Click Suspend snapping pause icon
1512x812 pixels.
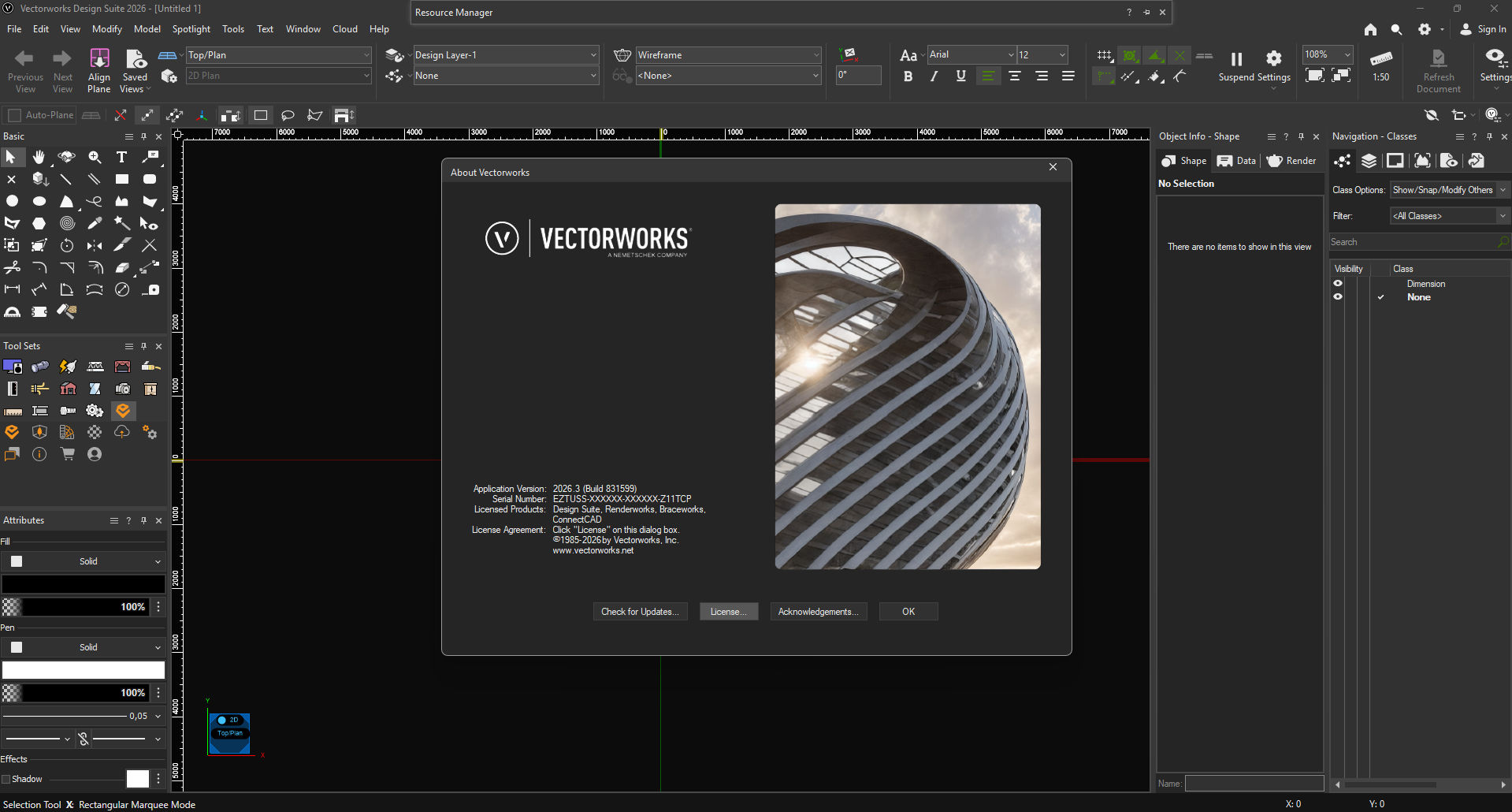1236,59
